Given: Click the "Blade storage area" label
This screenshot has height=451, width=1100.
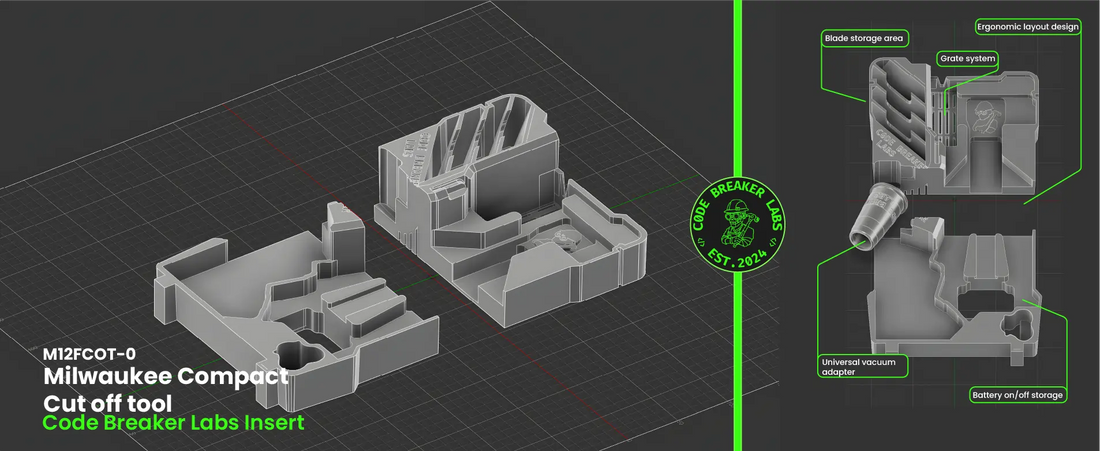Looking at the screenshot, I should click(x=864, y=38).
